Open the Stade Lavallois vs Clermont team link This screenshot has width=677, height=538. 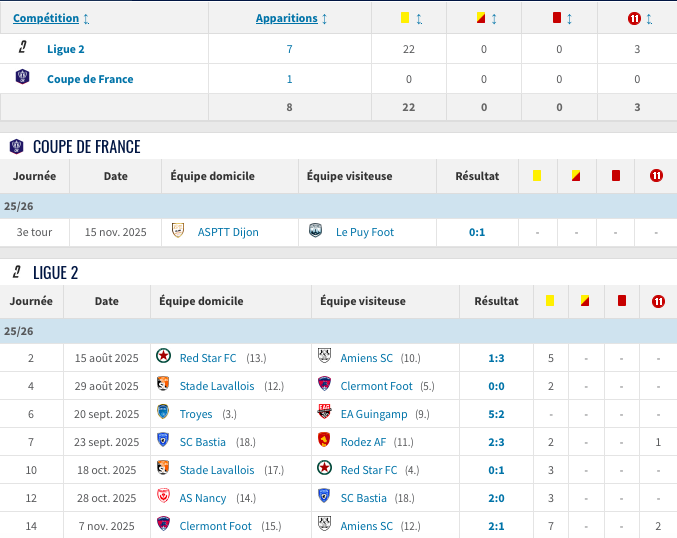coord(217,385)
